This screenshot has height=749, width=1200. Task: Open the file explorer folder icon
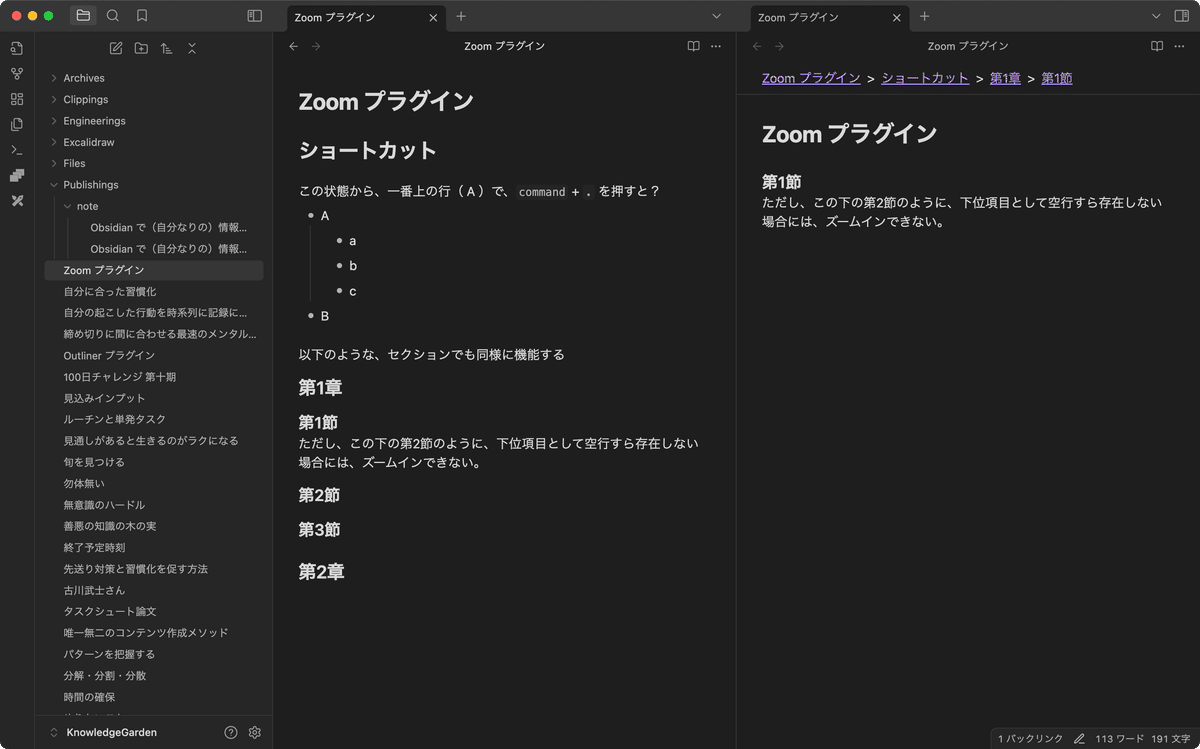coord(83,16)
